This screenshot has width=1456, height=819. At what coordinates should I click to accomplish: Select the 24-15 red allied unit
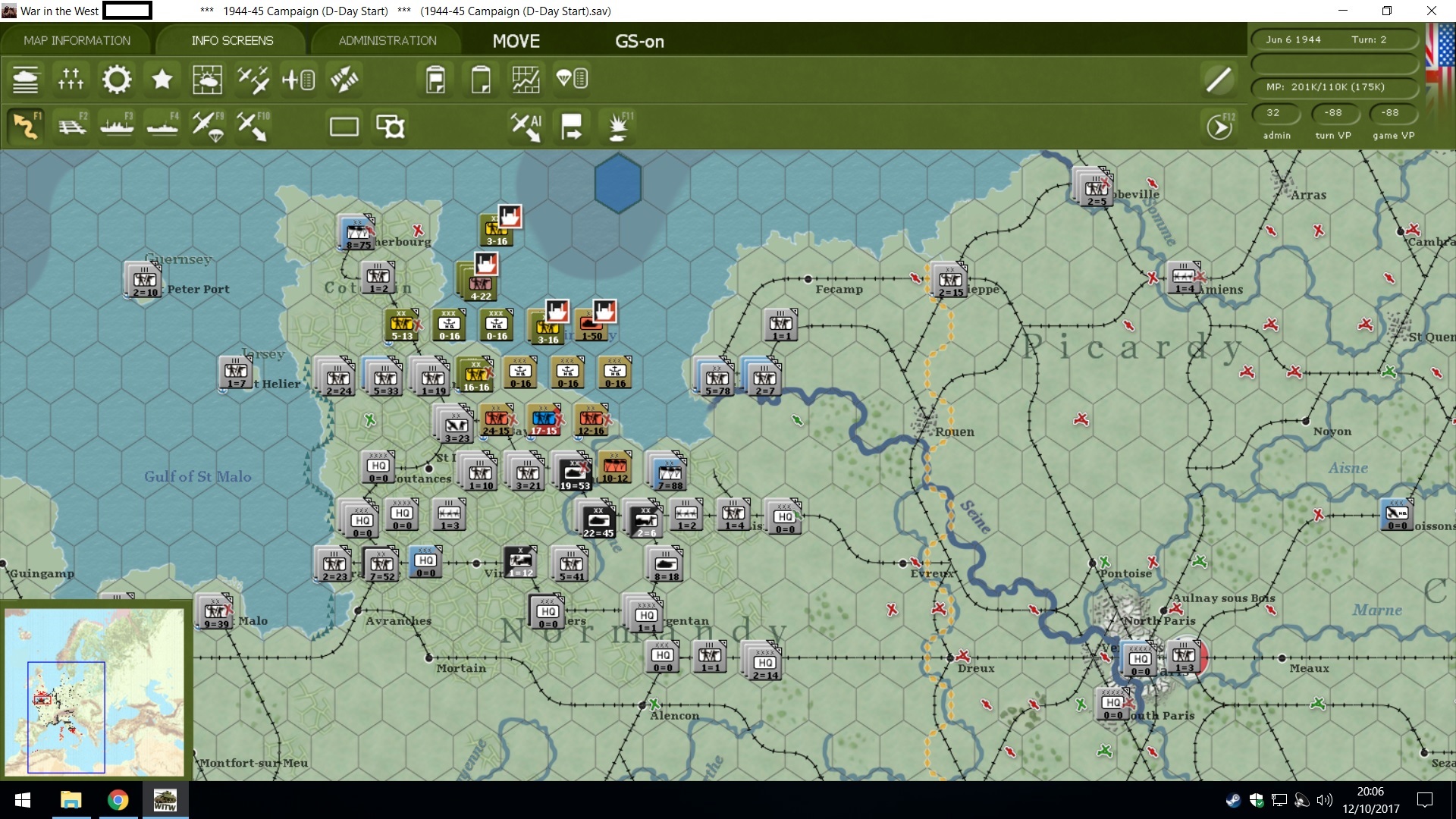coord(497,419)
